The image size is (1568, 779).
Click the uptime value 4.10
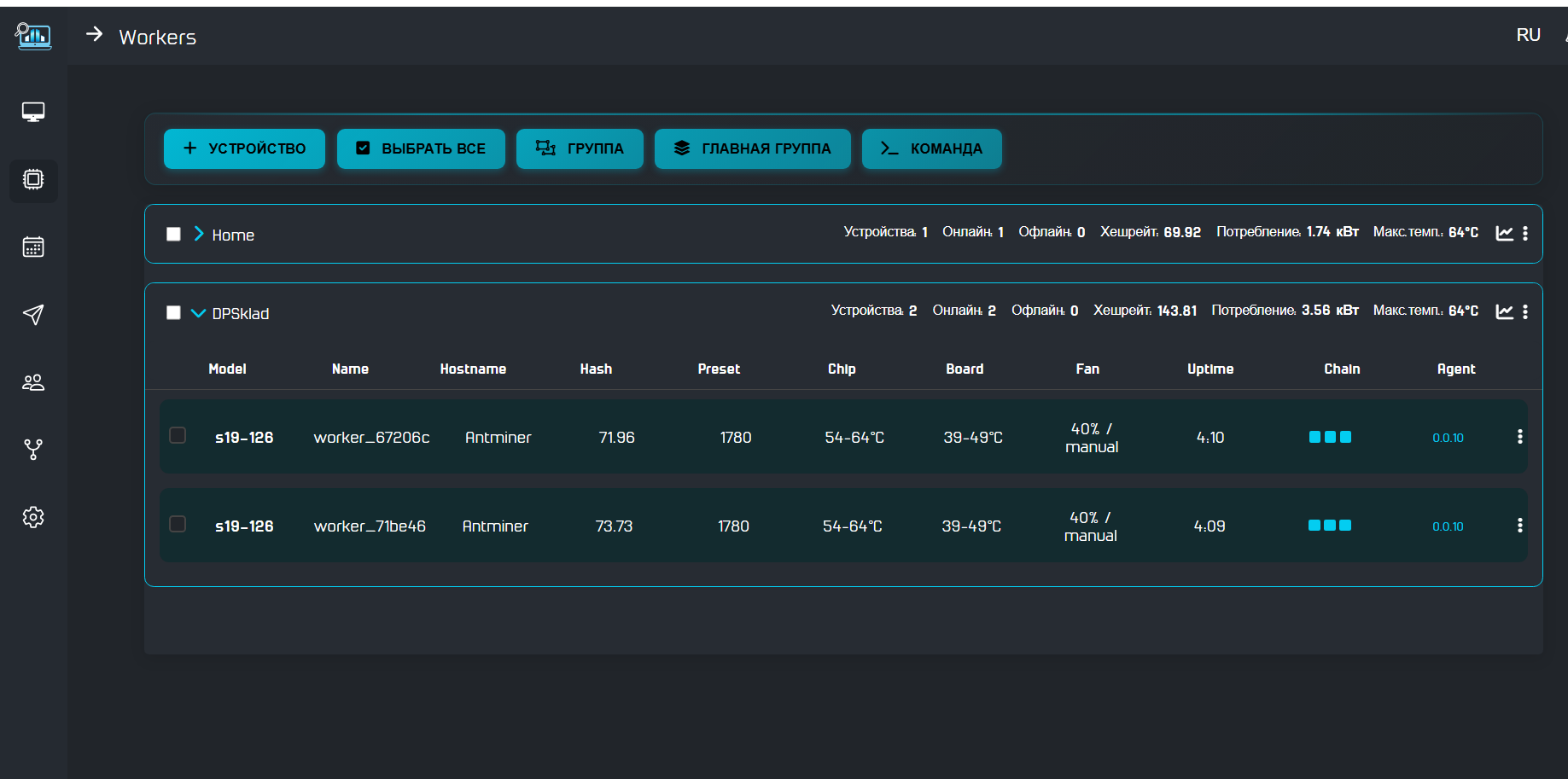pyautogui.click(x=1210, y=438)
